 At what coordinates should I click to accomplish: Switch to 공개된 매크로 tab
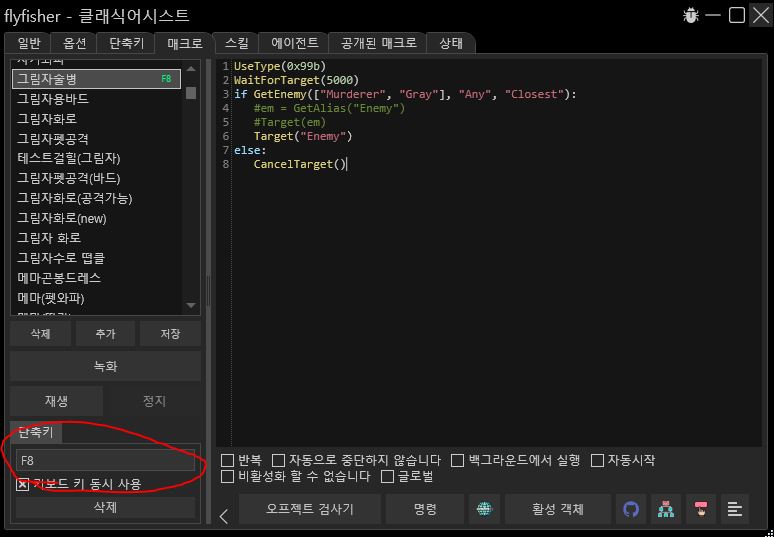pyautogui.click(x=378, y=43)
